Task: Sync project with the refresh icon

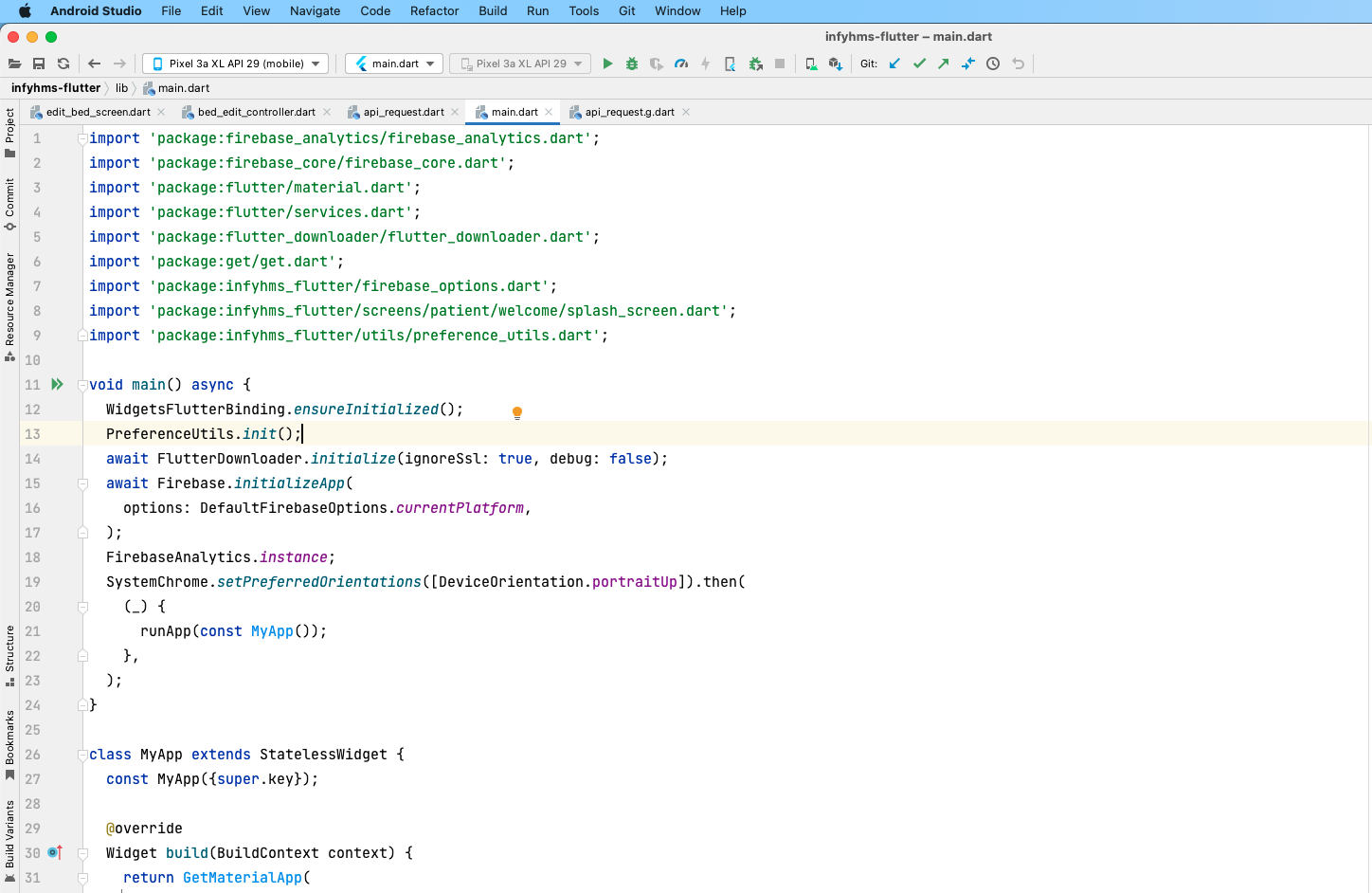Action: pos(63,64)
